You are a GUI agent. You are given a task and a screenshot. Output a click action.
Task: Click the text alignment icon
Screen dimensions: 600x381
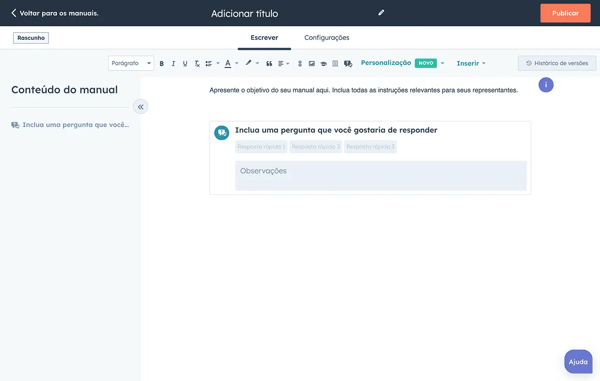click(281, 64)
